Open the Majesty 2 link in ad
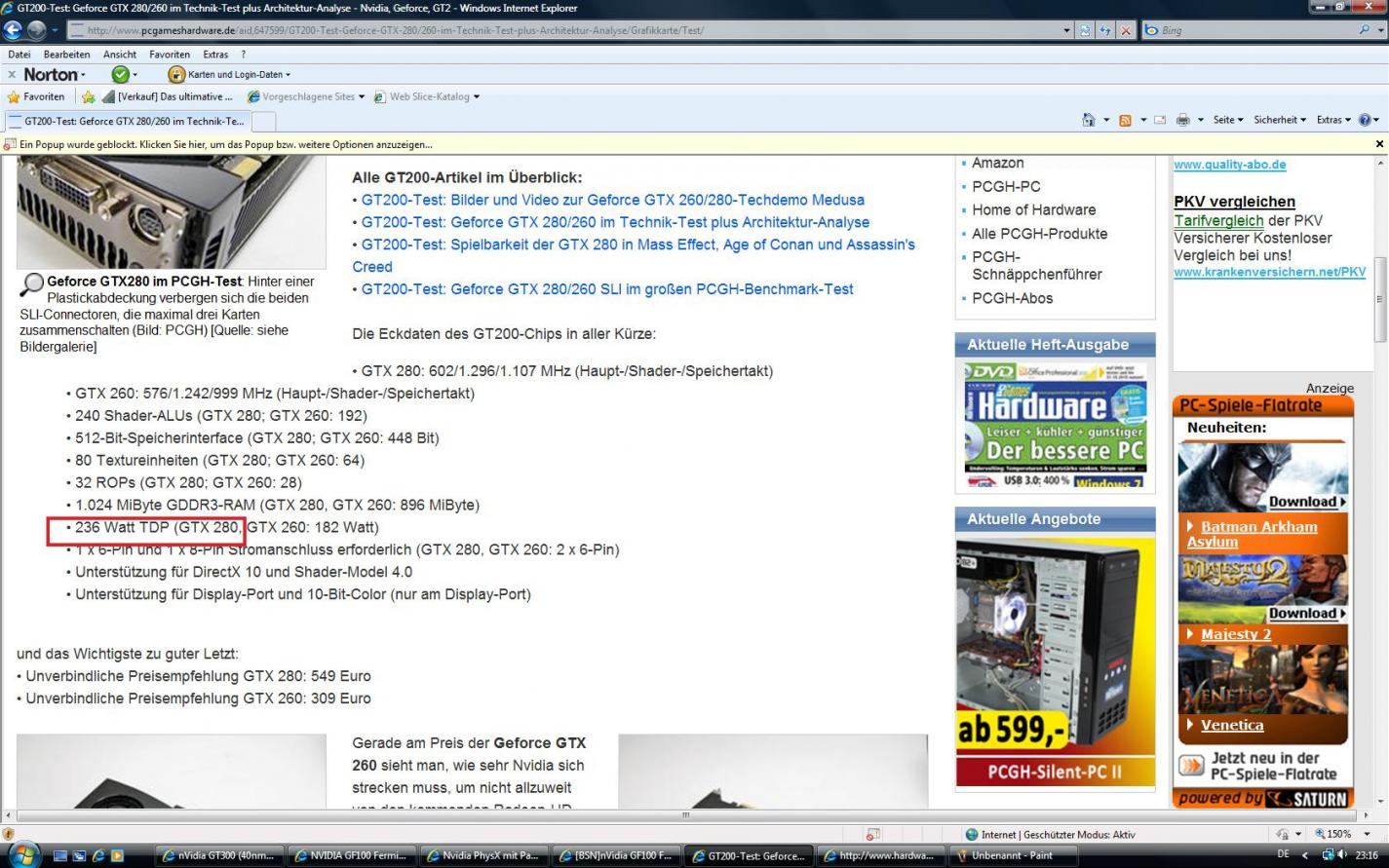 1236,634
